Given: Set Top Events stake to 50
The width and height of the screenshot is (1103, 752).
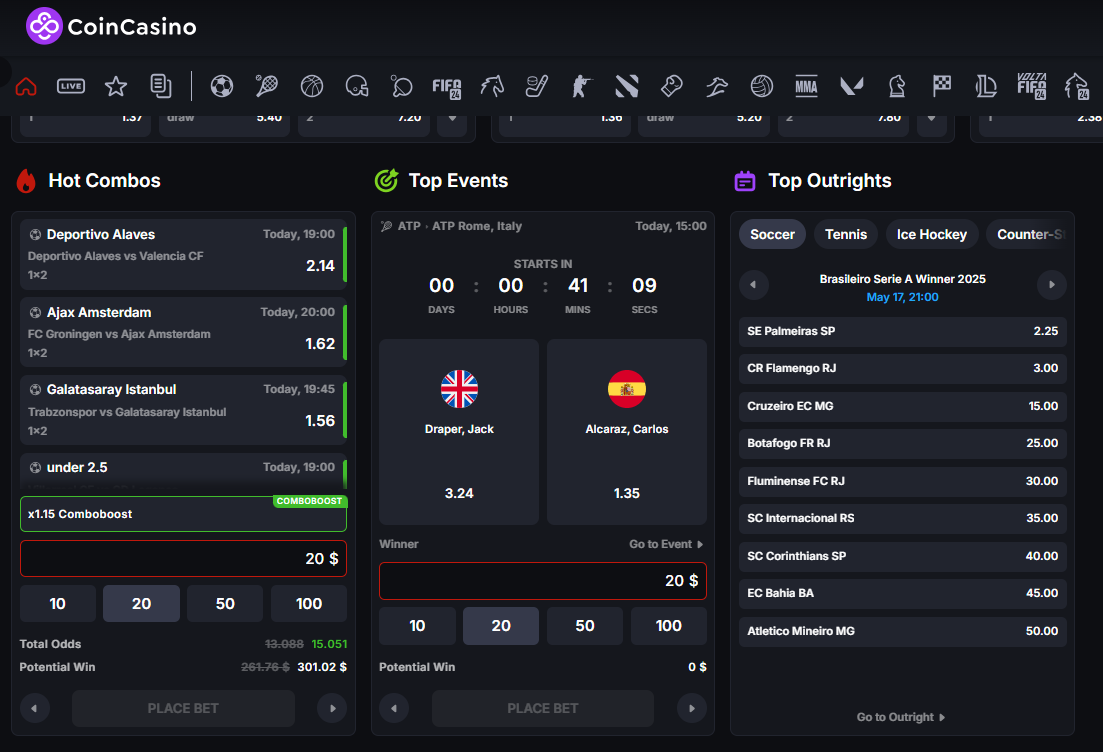Looking at the screenshot, I should 585,626.
